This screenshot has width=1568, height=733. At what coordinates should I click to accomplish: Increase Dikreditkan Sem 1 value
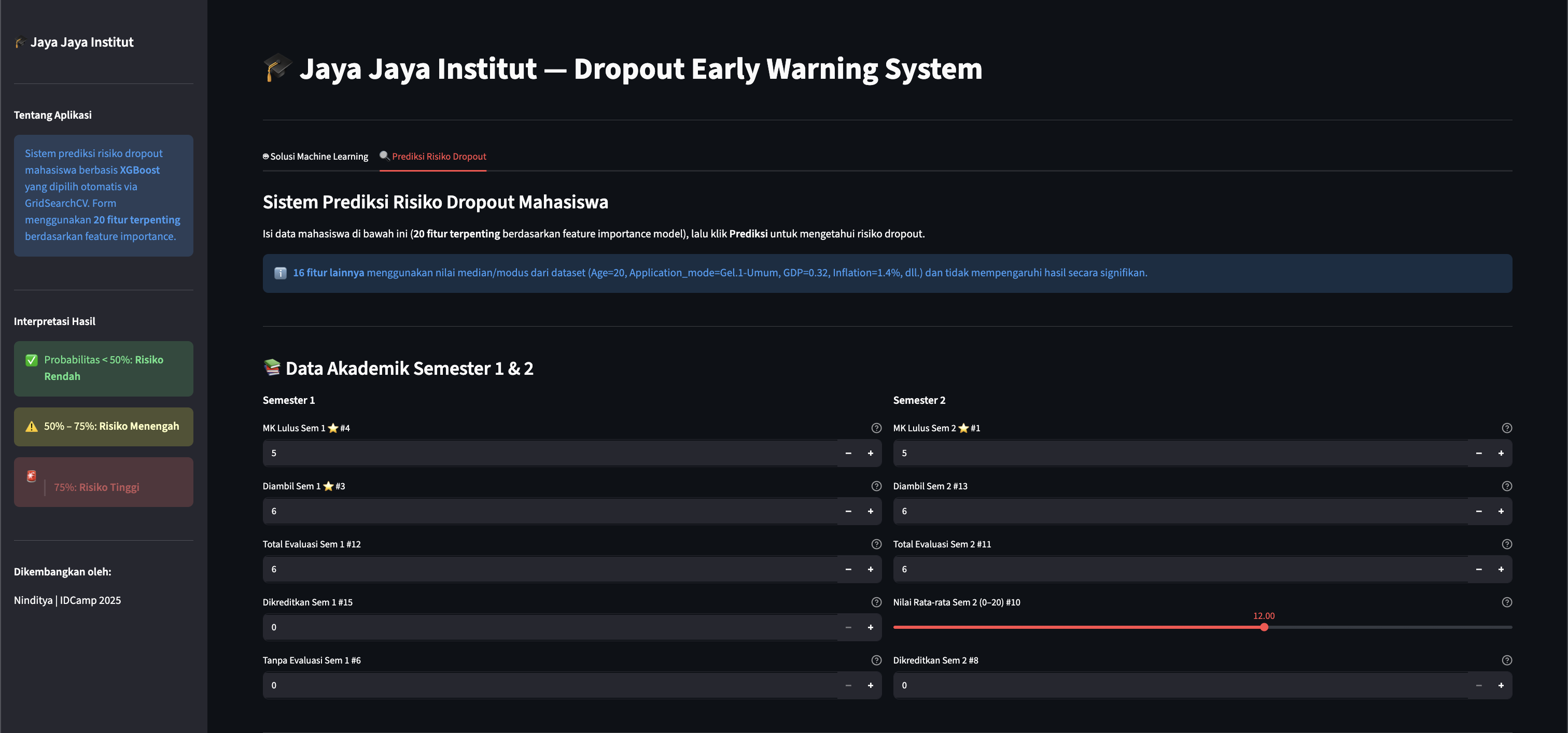click(x=871, y=627)
